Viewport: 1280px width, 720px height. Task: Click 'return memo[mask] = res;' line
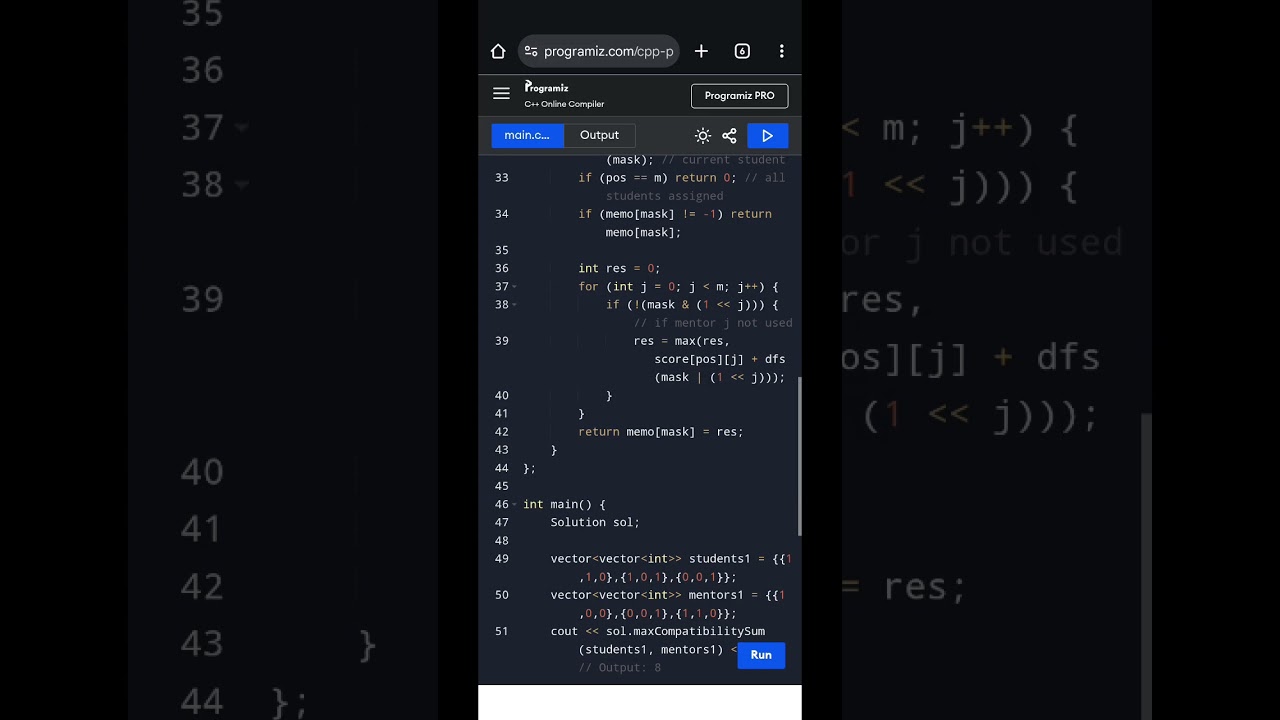[661, 432]
